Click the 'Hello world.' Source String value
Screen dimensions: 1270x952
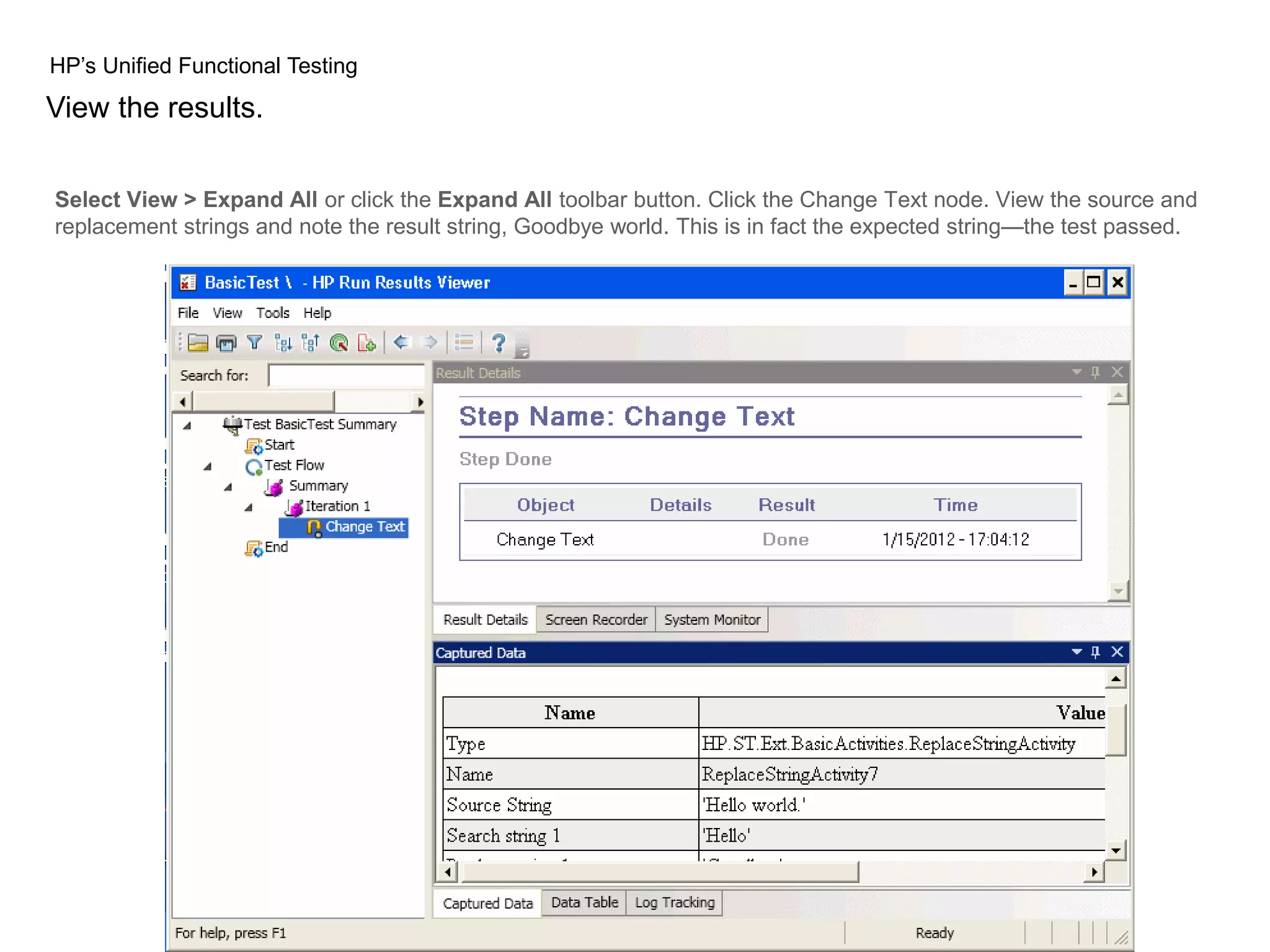[x=753, y=804]
